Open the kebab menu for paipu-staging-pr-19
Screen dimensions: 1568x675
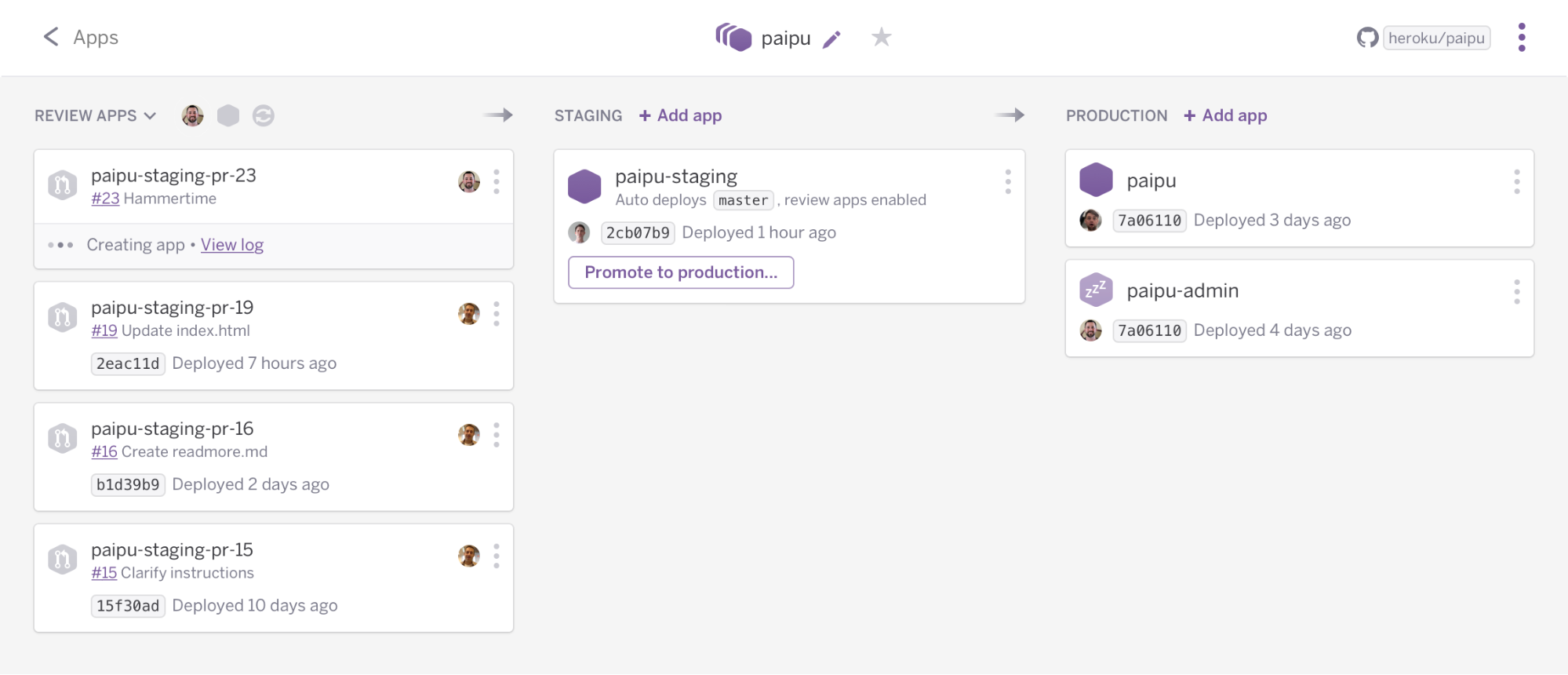(x=497, y=313)
